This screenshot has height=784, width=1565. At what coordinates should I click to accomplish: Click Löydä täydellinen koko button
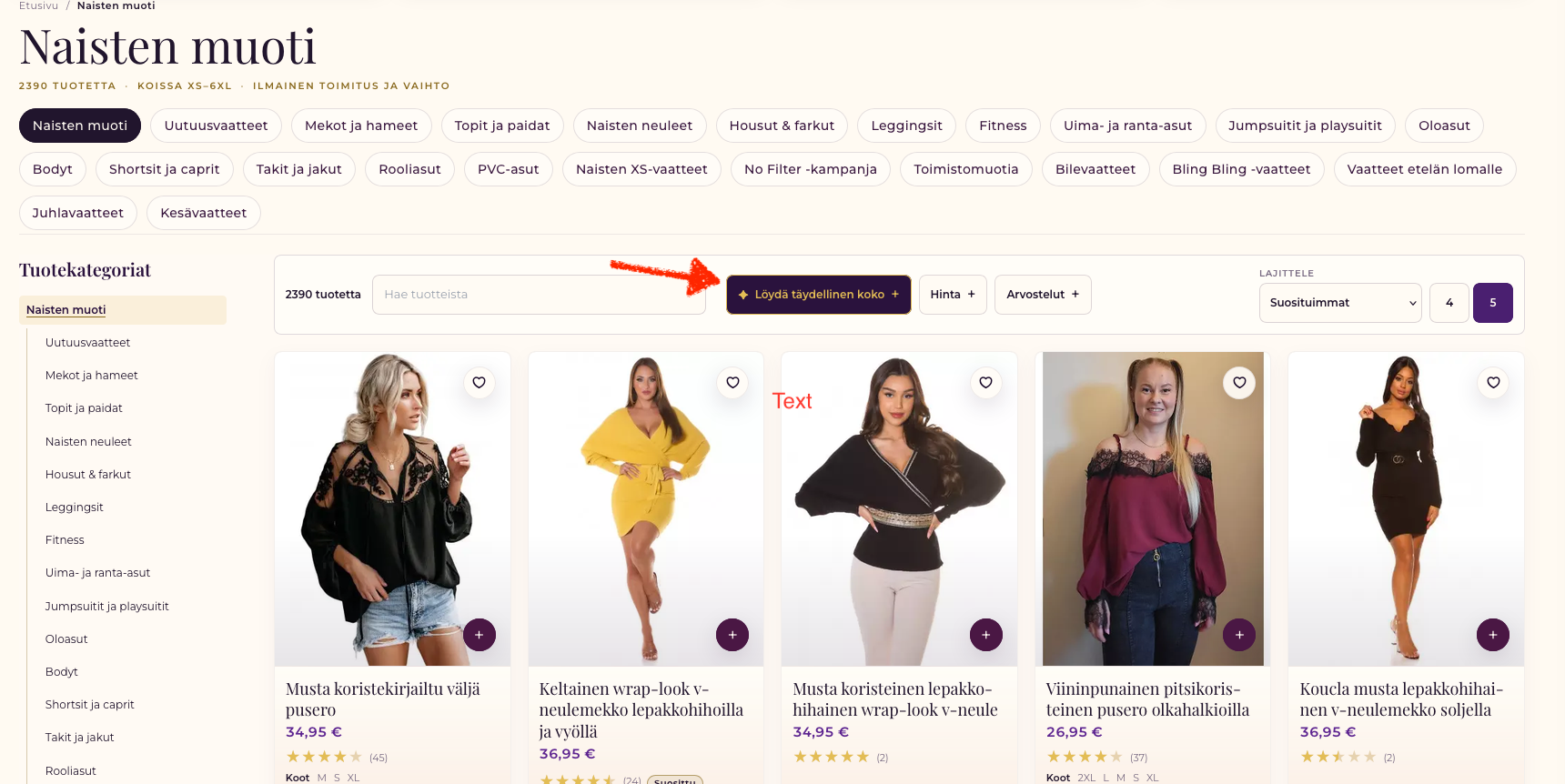pos(819,295)
